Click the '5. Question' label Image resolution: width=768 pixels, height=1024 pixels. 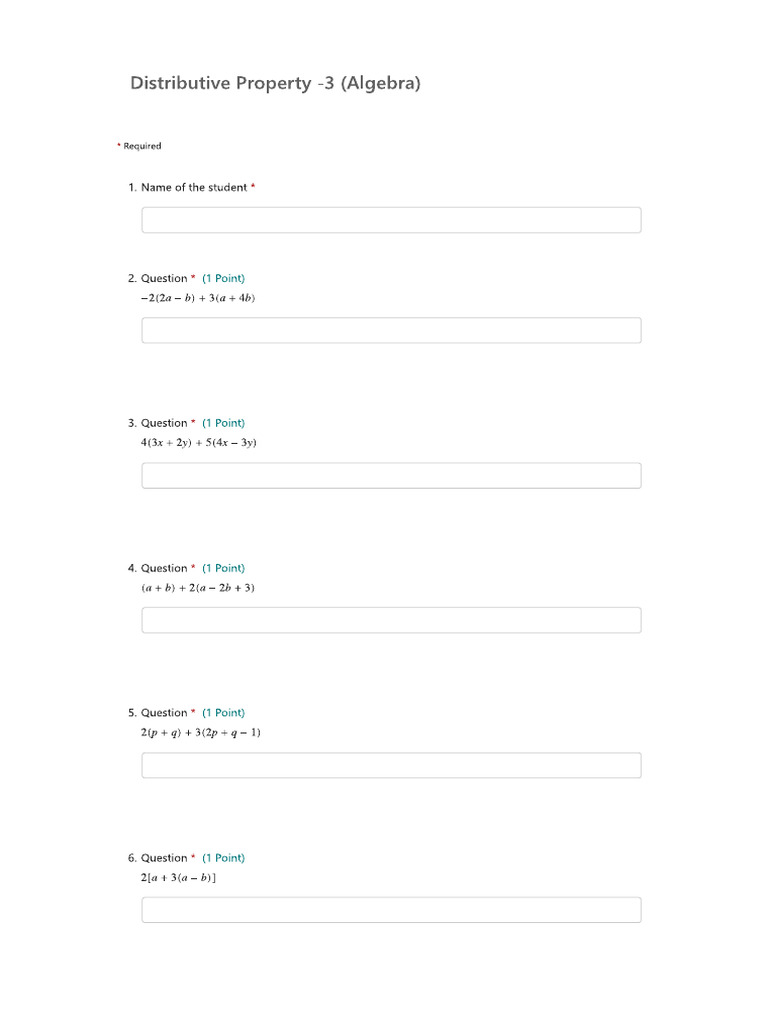coord(163,713)
